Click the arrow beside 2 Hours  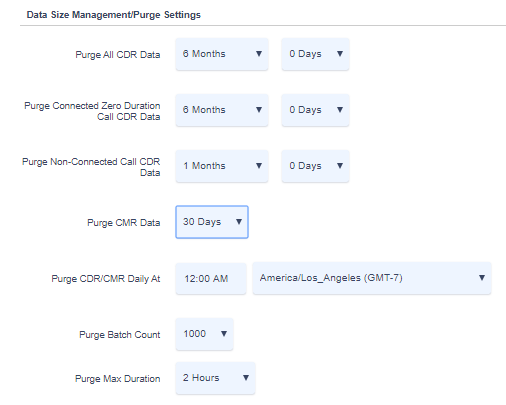(246, 378)
